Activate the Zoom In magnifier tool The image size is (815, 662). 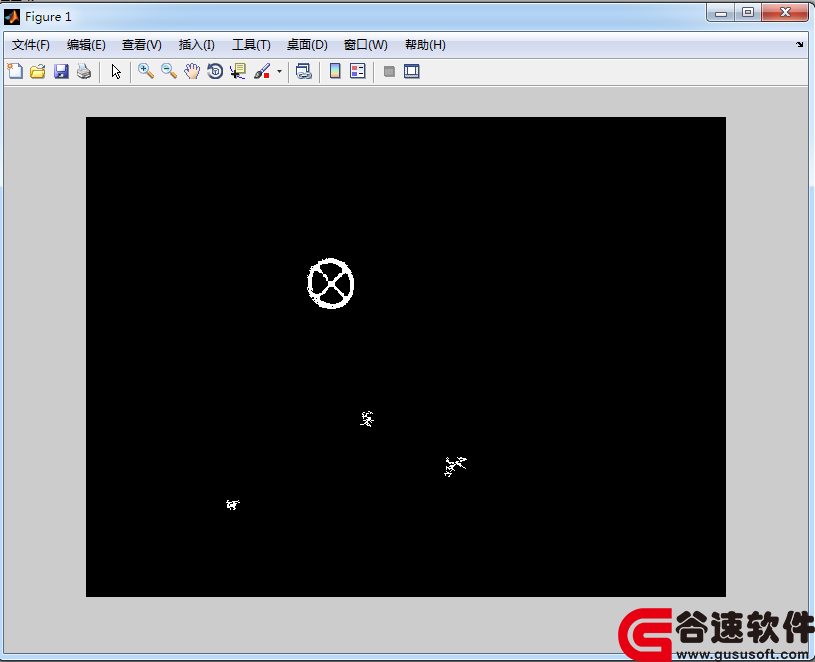point(146,71)
